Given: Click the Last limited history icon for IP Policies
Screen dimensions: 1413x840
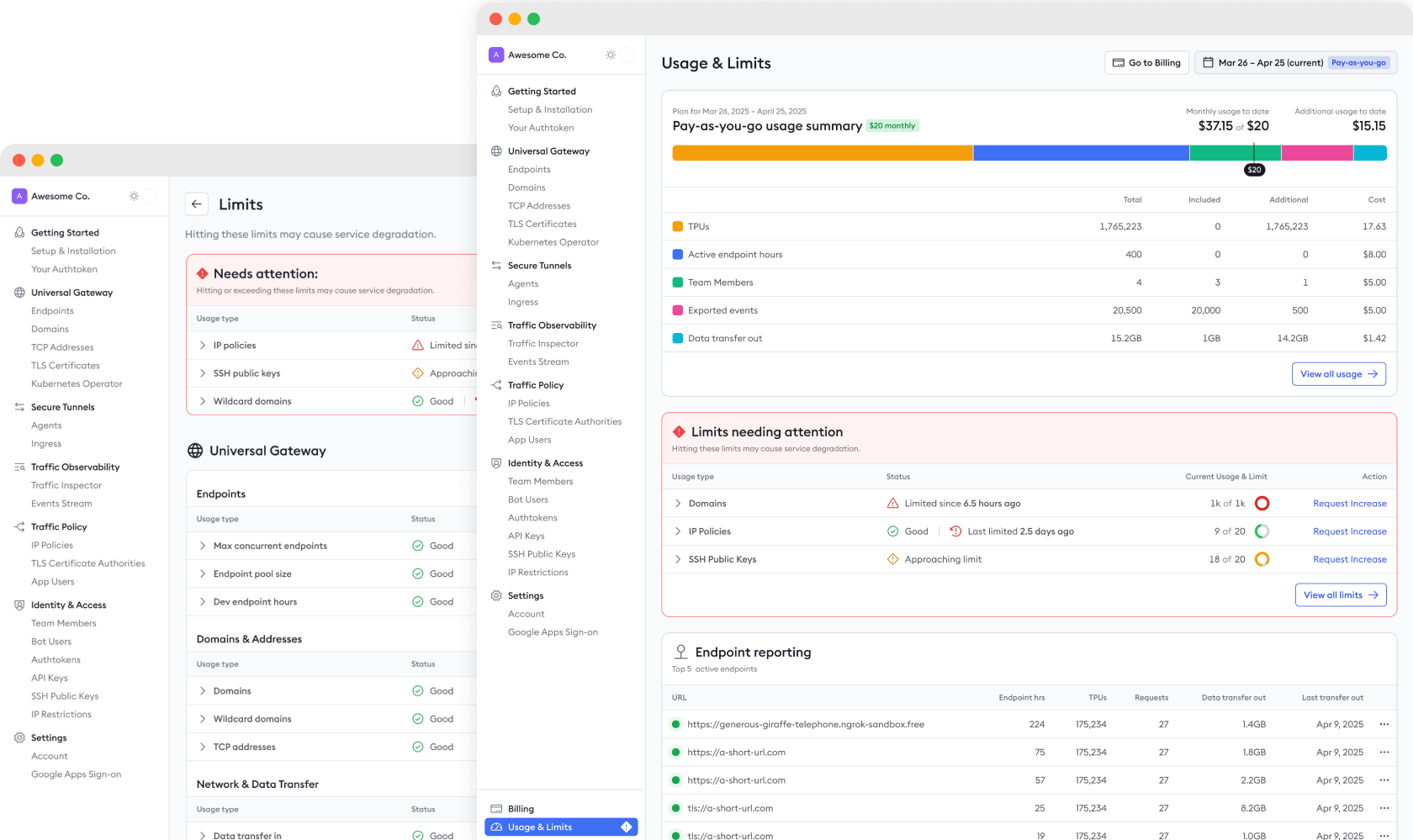Looking at the screenshot, I should coord(955,531).
